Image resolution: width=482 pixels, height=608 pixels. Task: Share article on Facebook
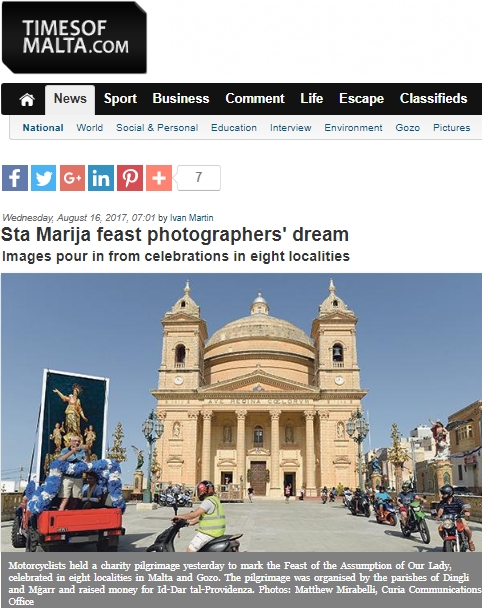click(15, 178)
